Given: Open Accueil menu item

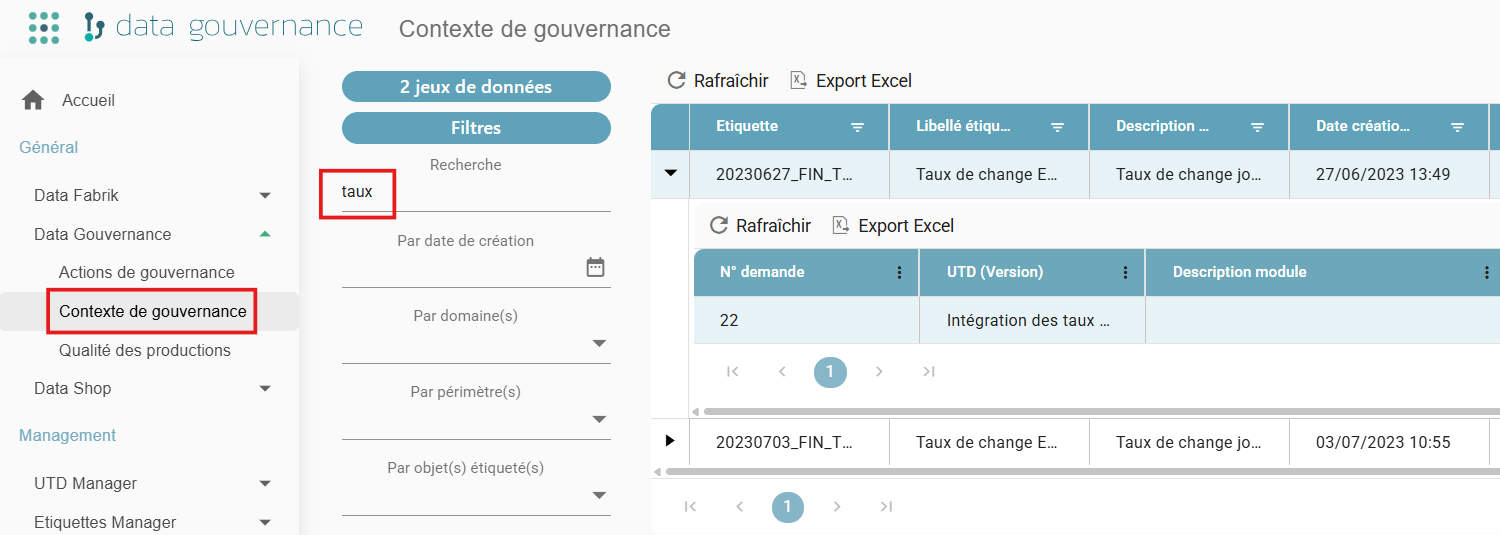Looking at the screenshot, I should (88, 100).
